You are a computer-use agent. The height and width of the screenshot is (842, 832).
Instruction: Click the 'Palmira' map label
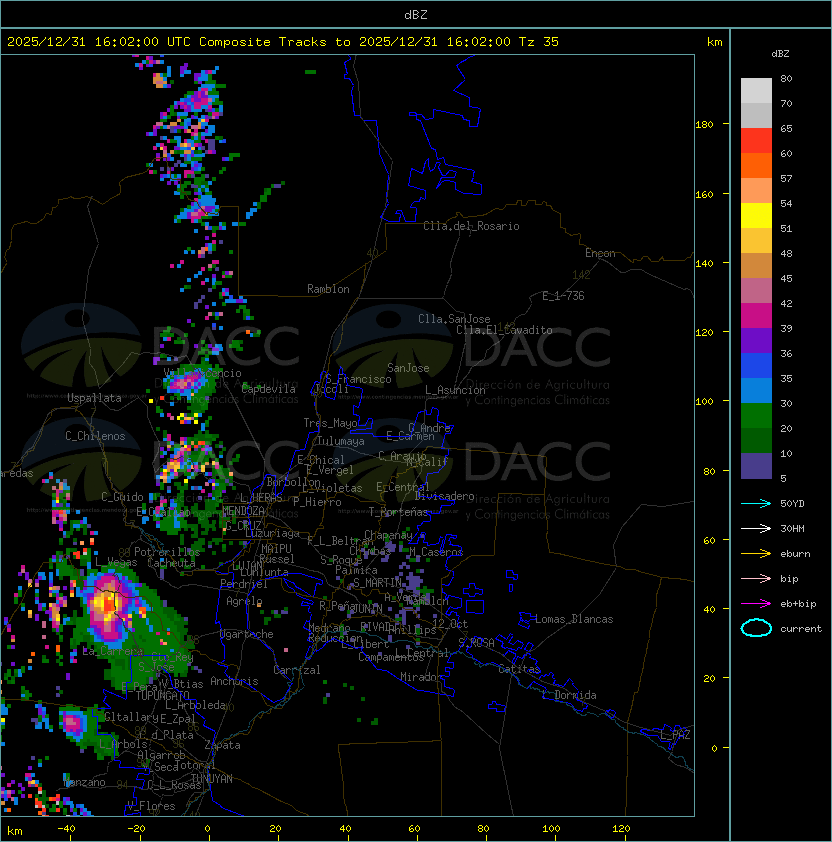tap(356, 570)
